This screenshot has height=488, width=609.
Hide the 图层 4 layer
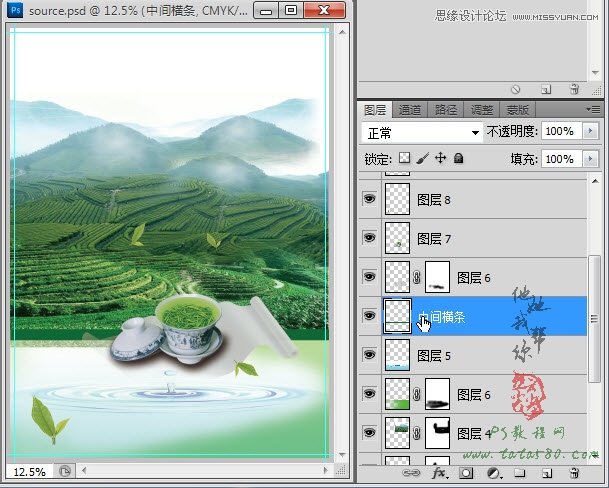[369, 432]
